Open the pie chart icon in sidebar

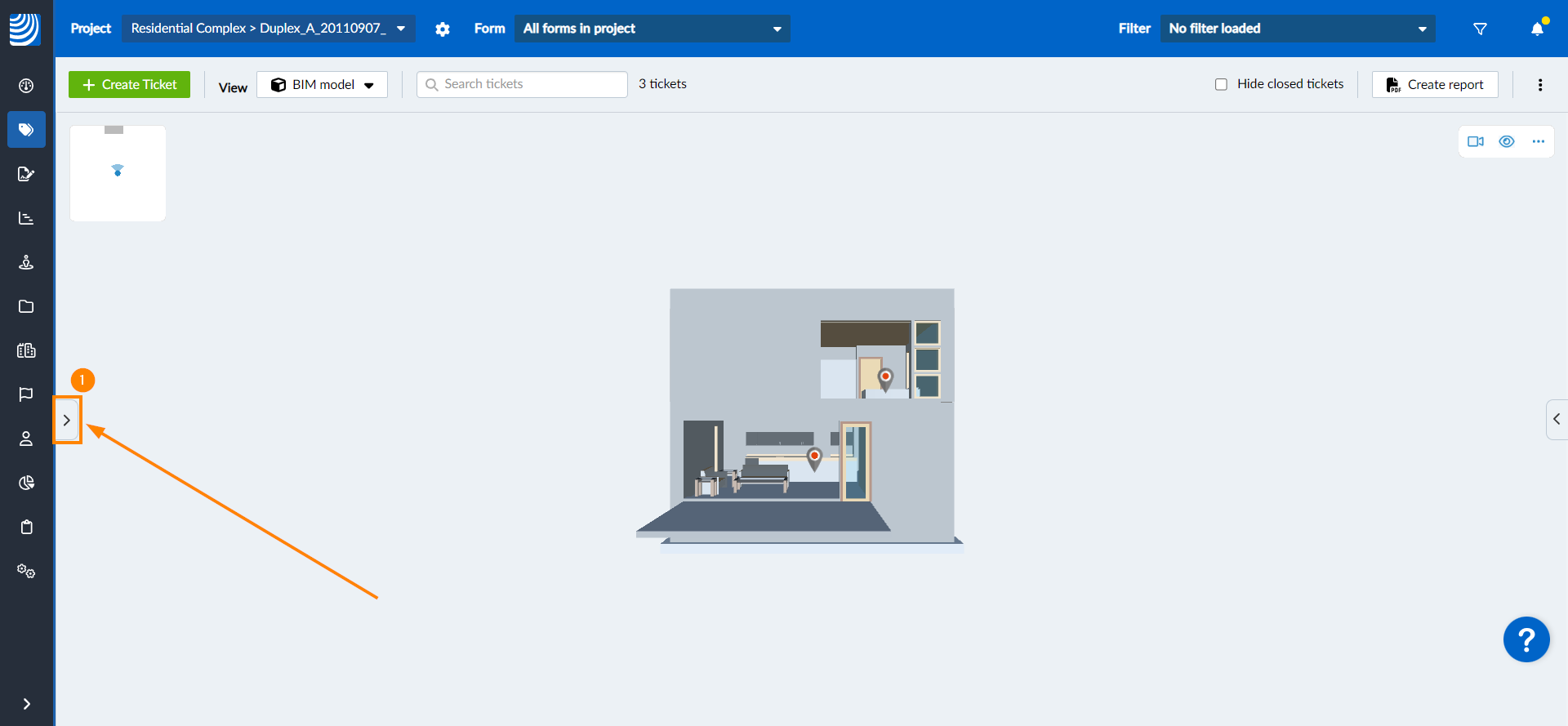tap(26, 483)
